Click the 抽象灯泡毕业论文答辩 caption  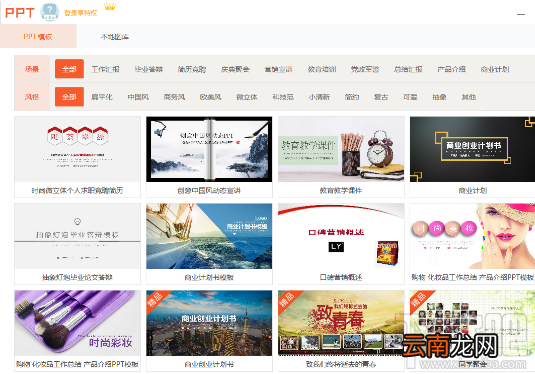pos(77,277)
